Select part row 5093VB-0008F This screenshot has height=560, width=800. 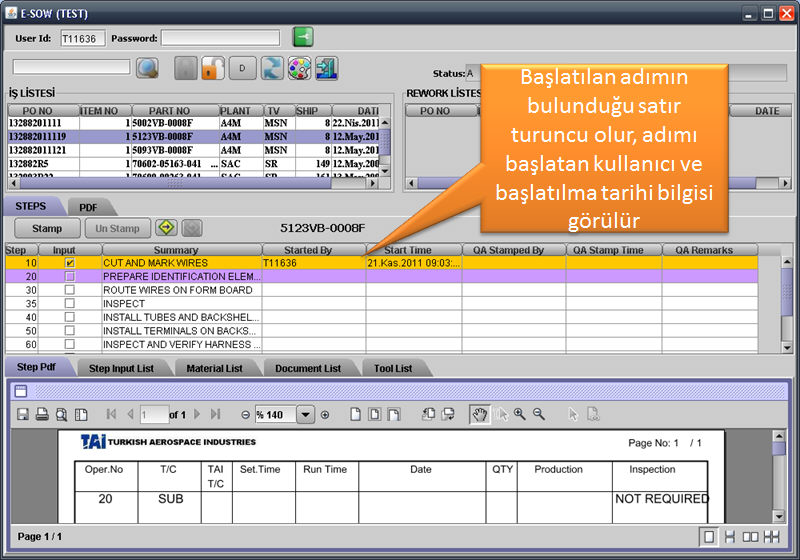click(194, 150)
